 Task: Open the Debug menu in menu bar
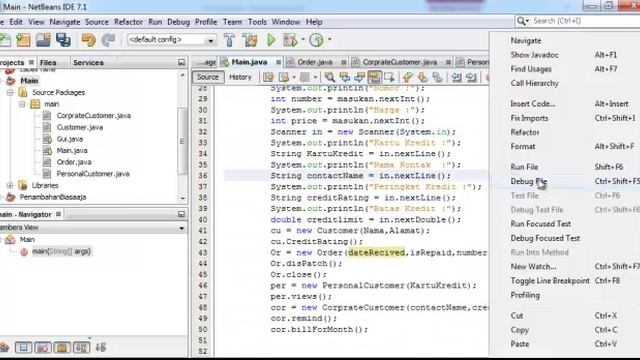tap(178, 22)
